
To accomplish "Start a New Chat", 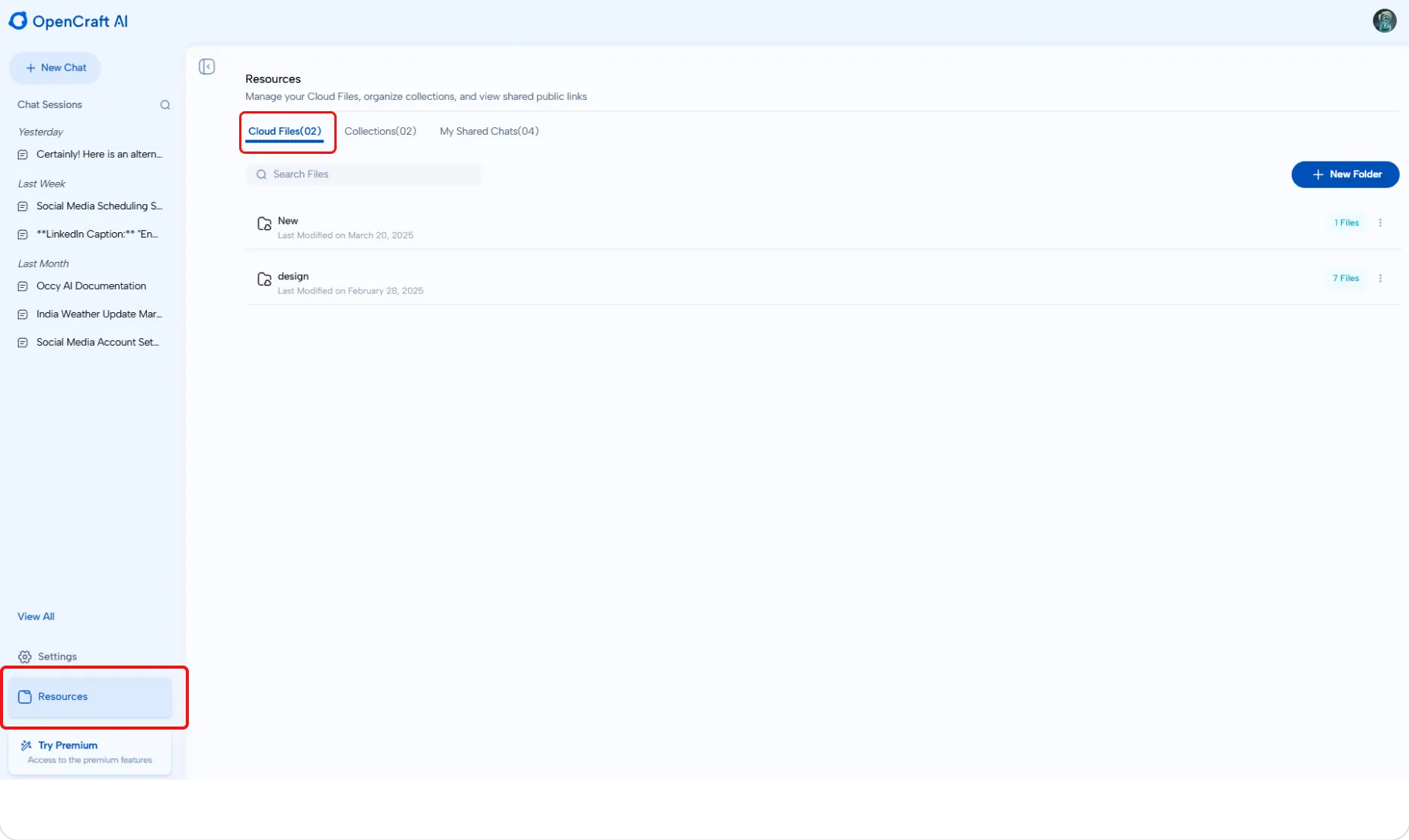I will point(55,68).
